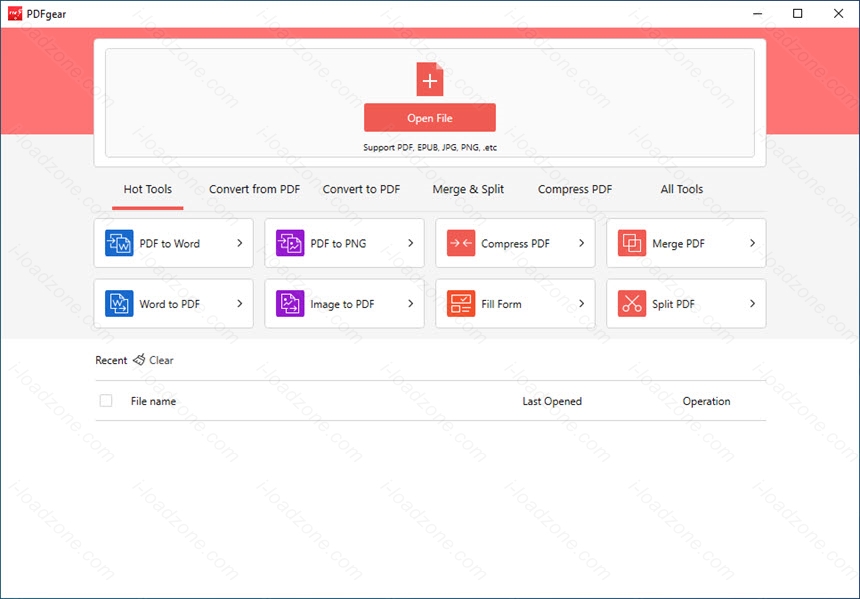
Task: Minimize the PDFgear window
Action: (757, 14)
